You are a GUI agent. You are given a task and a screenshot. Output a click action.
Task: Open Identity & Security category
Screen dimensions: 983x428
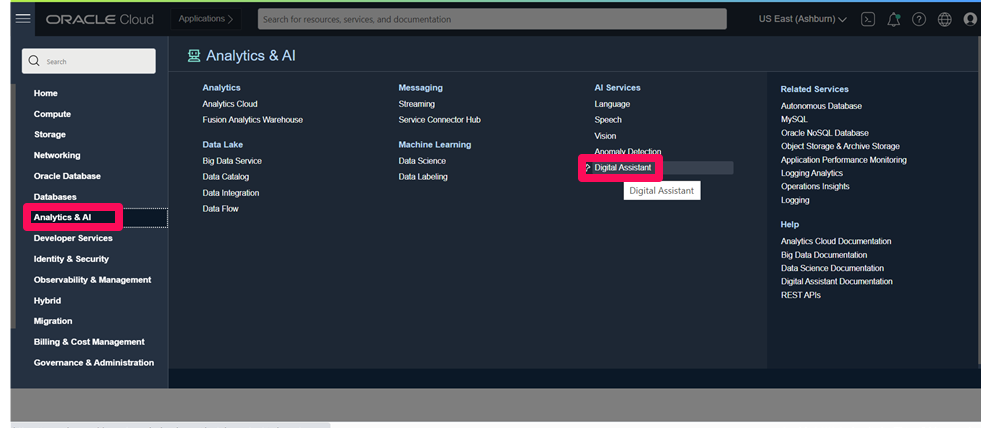71,259
